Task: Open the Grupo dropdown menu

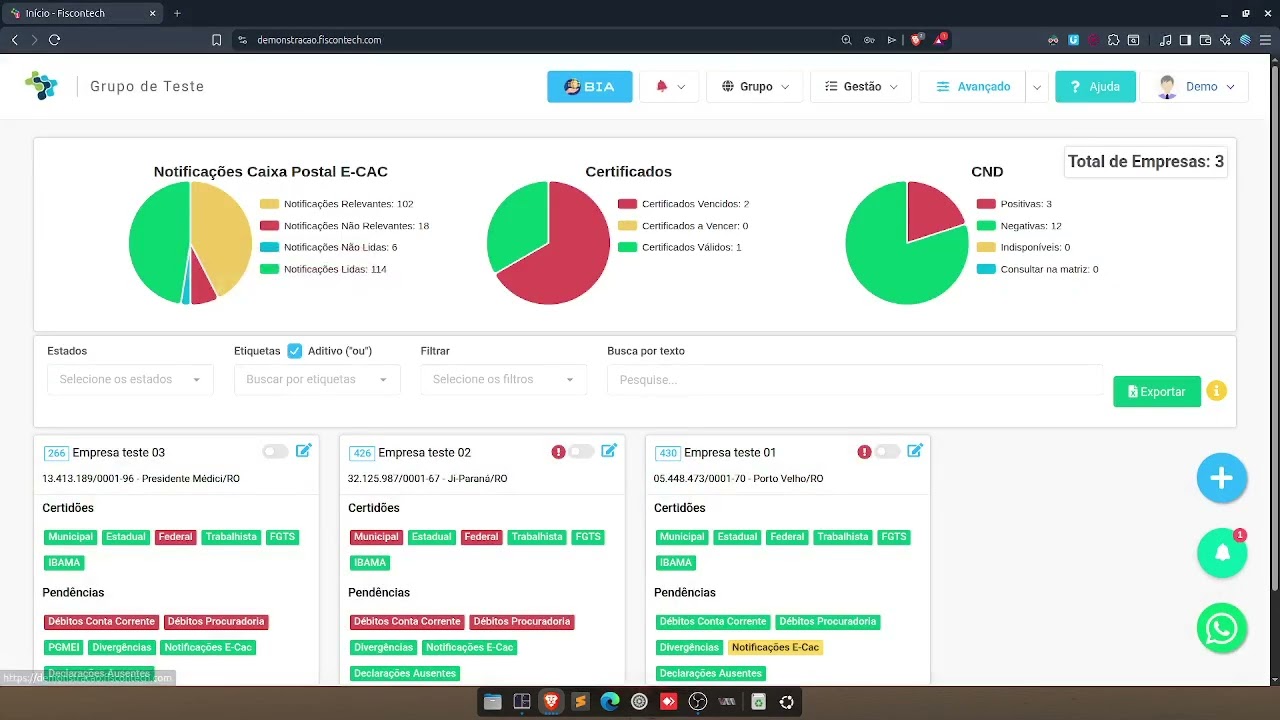Action: point(755,87)
